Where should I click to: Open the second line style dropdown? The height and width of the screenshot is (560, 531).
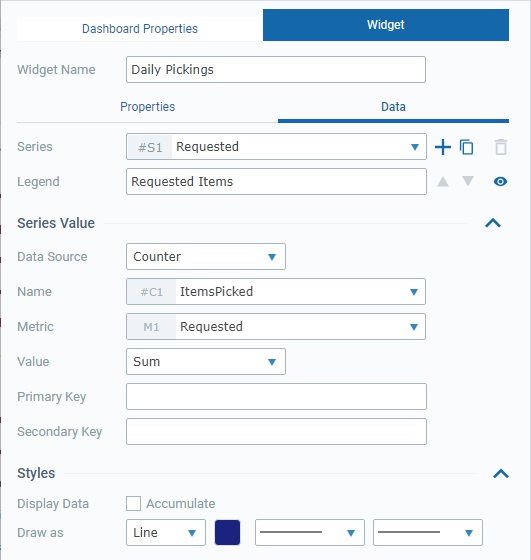pyautogui.click(x=428, y=532)
